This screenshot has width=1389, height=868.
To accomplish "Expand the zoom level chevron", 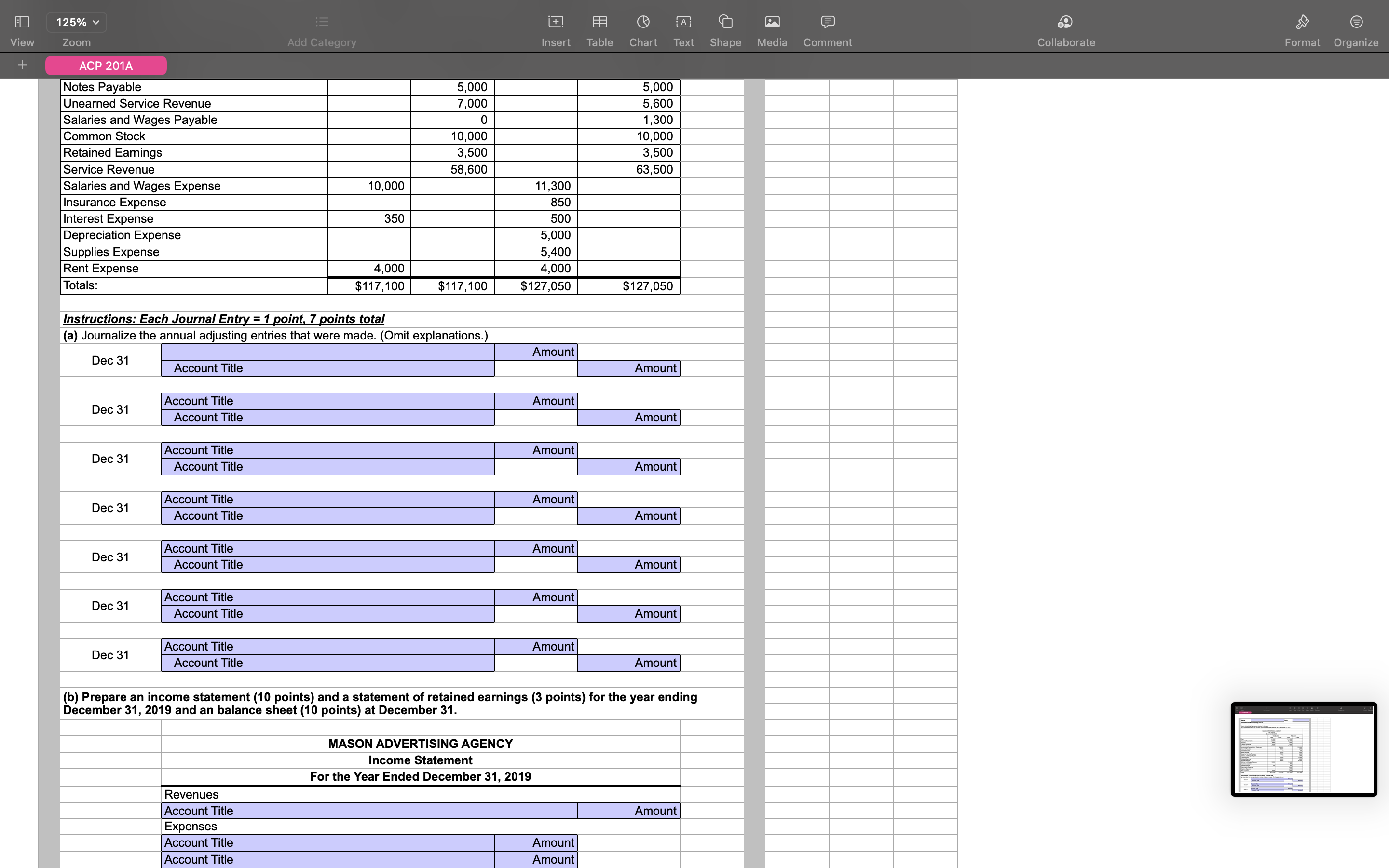I will (96, 22).
